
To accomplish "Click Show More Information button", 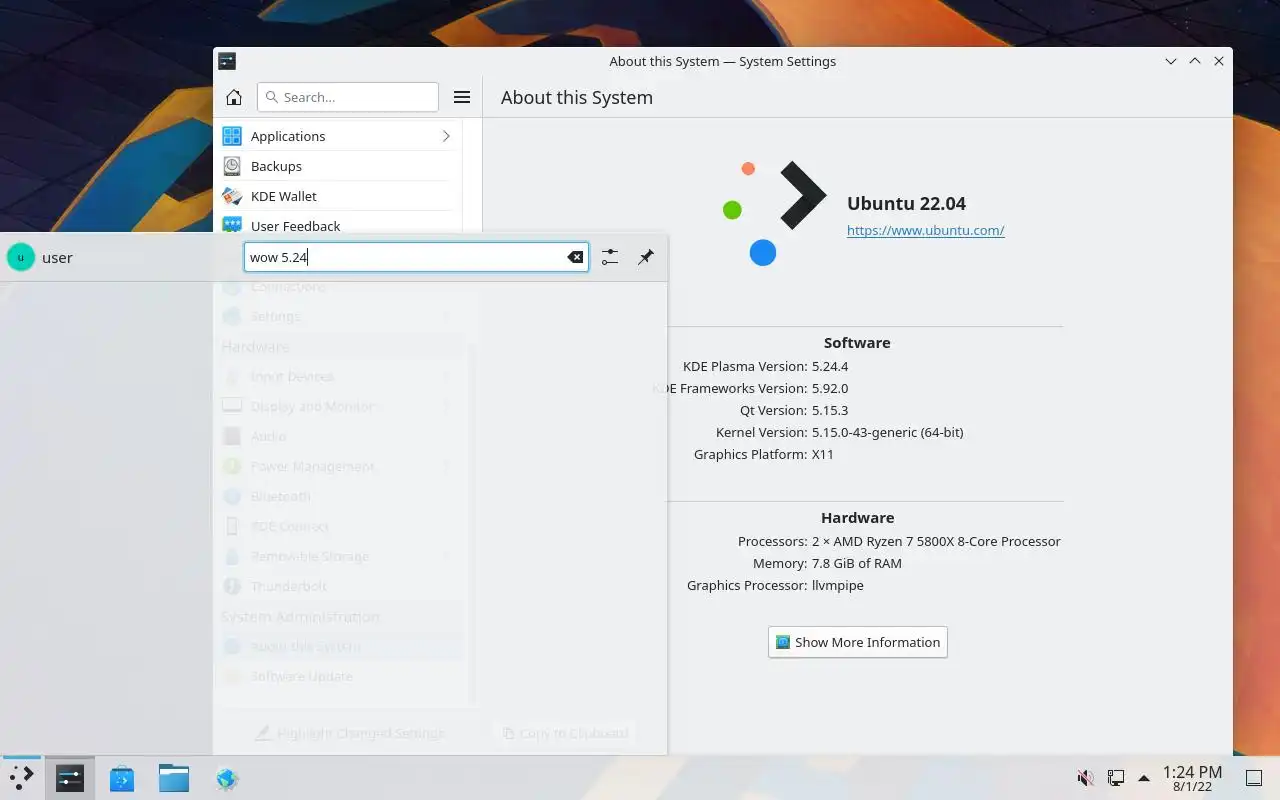I will (858, 642).
